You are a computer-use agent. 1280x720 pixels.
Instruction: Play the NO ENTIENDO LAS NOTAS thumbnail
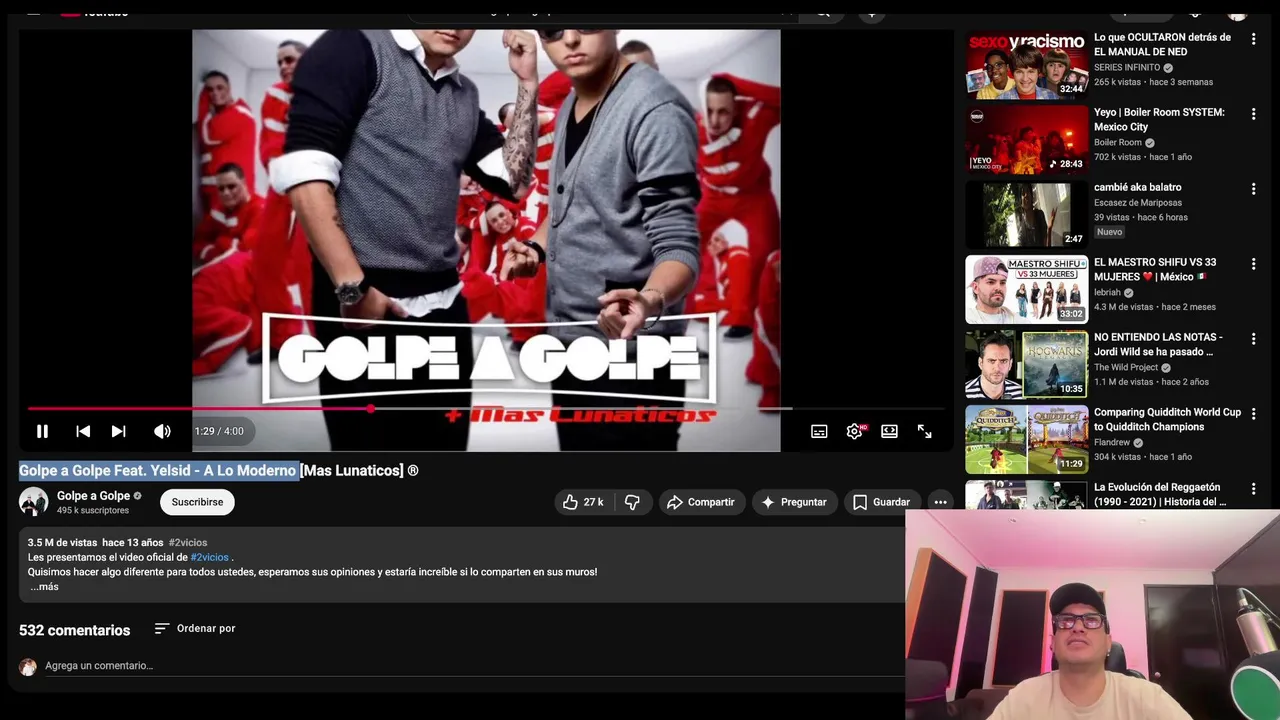point(1026,364)
